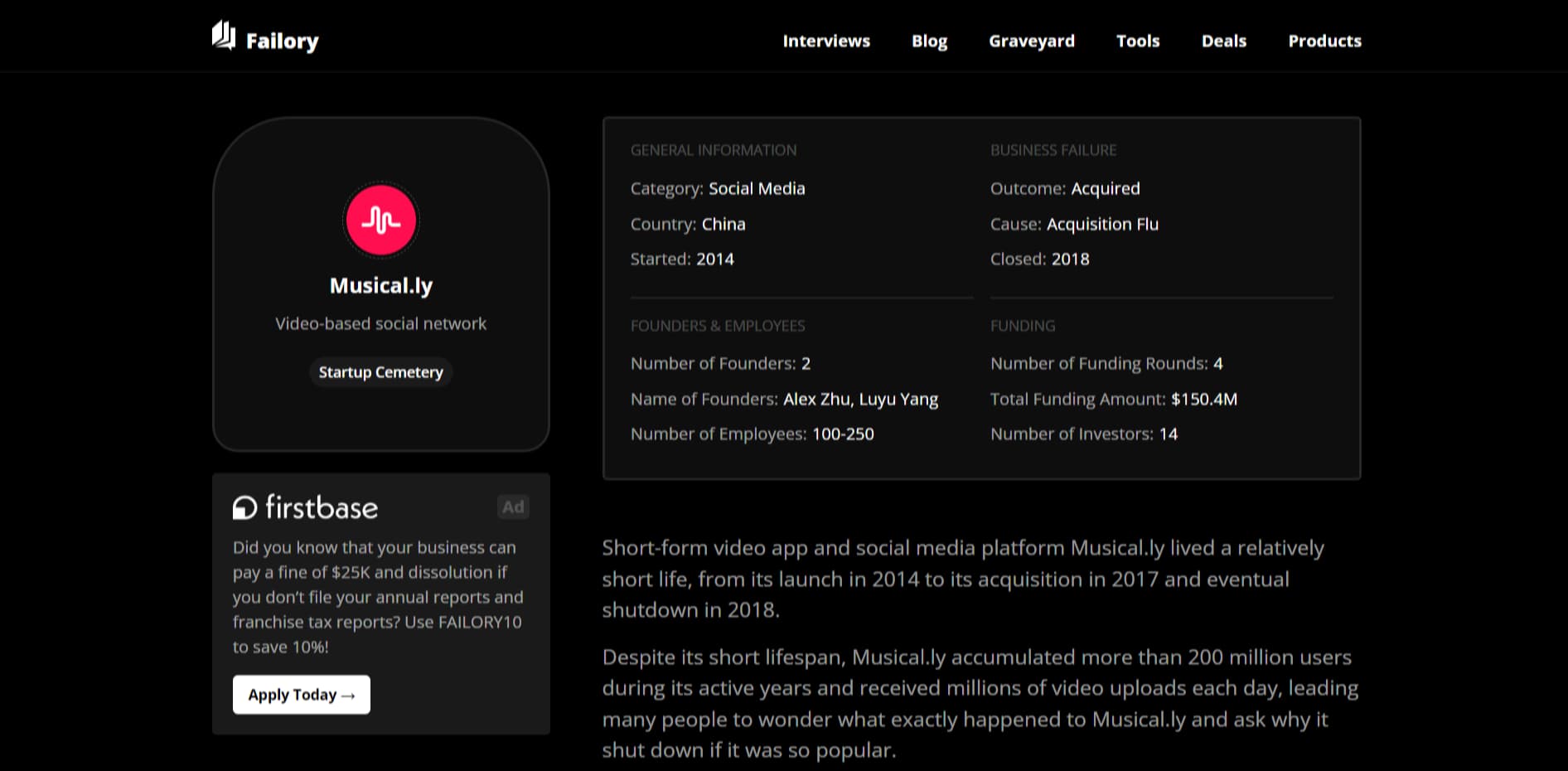Navigate to the Blog section
The width and height of the screenshot is (1568, 771).
click(x=928, y=41)
